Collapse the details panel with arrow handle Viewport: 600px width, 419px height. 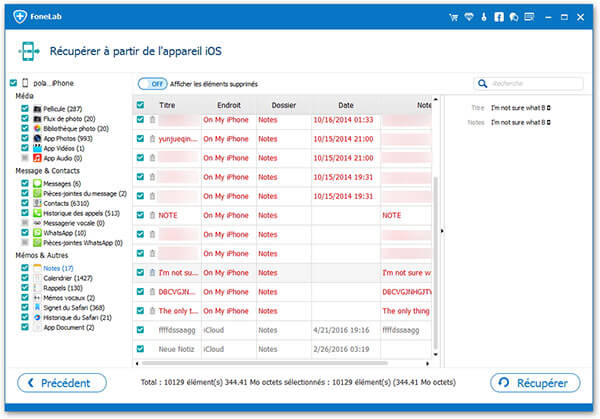[x=443, y=232]
